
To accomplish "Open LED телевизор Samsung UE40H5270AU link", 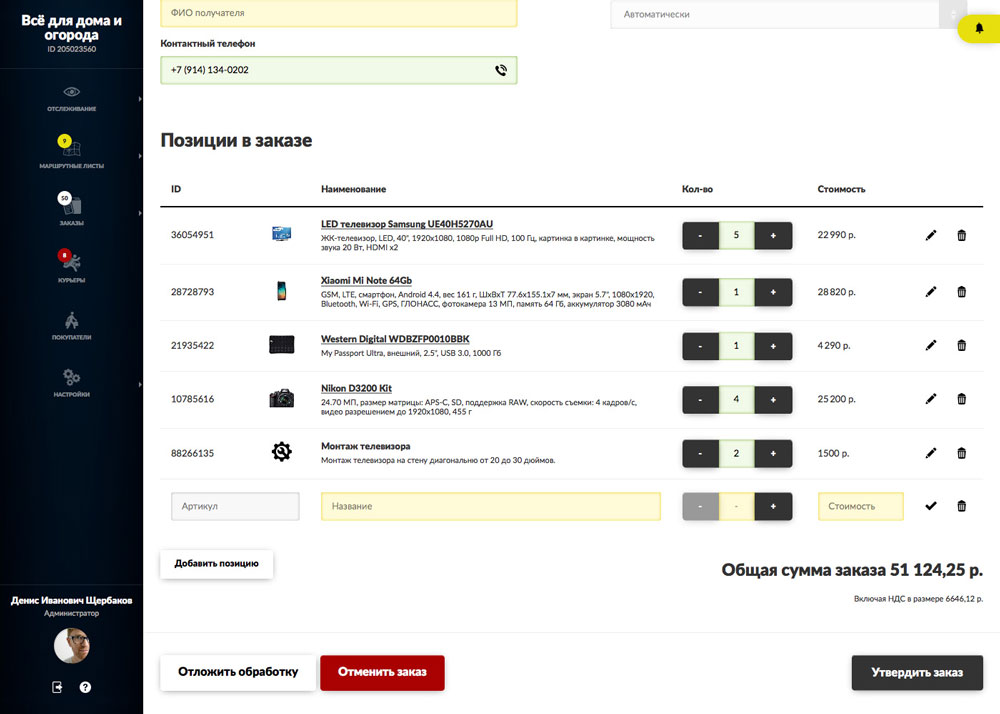I will coord(407,224).
